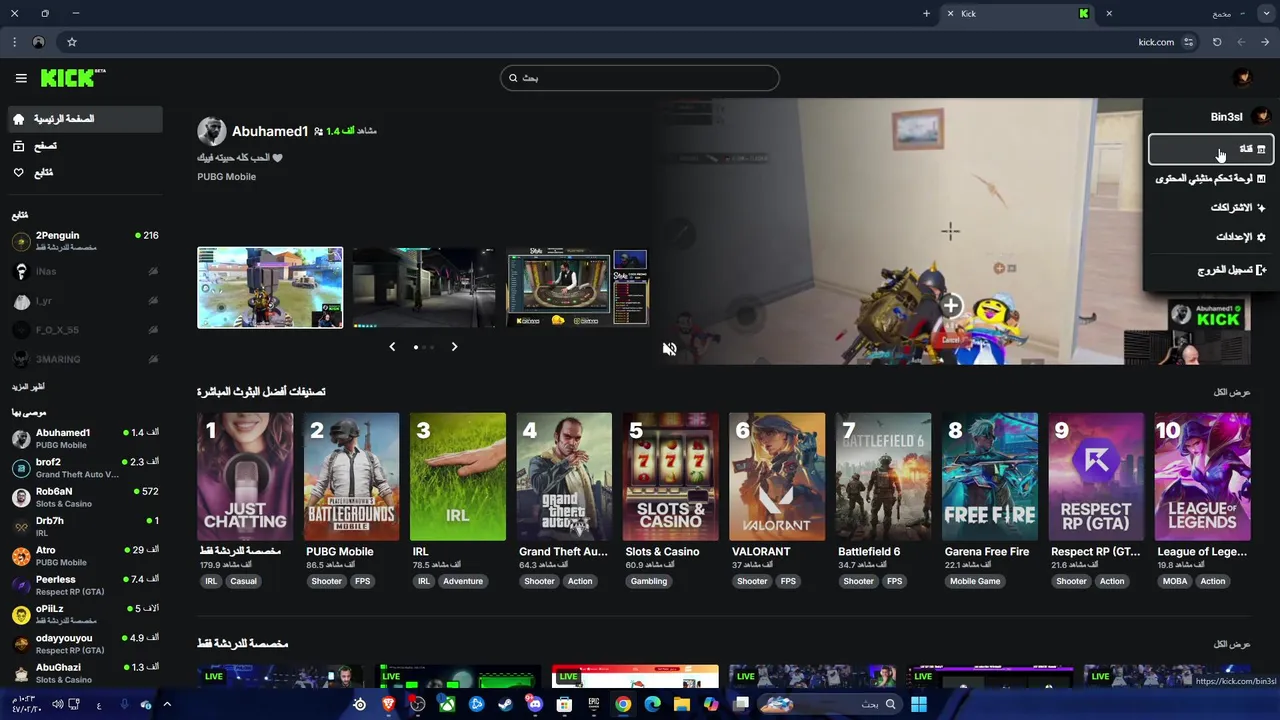Click the MOBA tag under League of Legends
This screenshot has width=1280, height=720.
point(1175,581)
